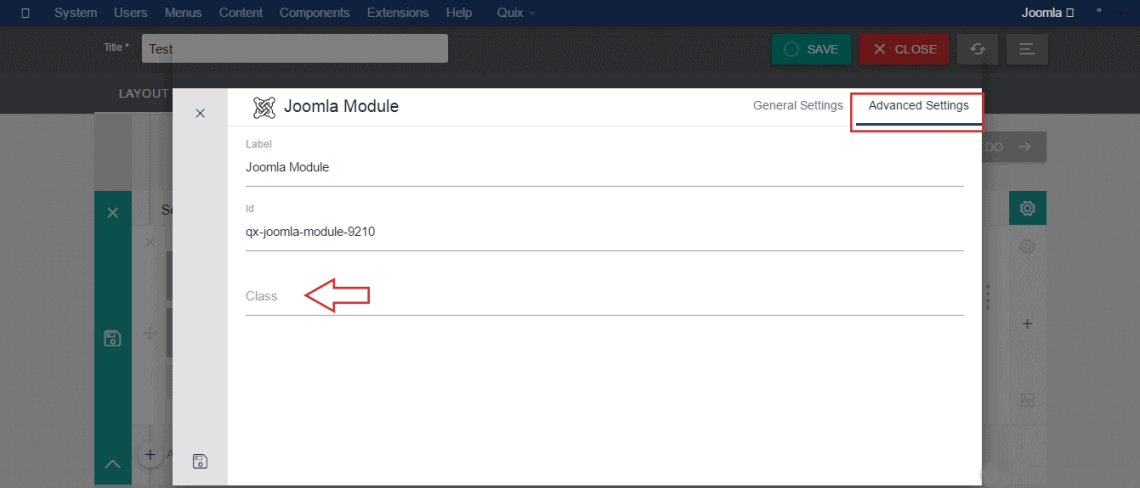Click the save disk icon in dialog sidebar
The height and width of the screenshot is (488, 1140).
tap(200, 461)
